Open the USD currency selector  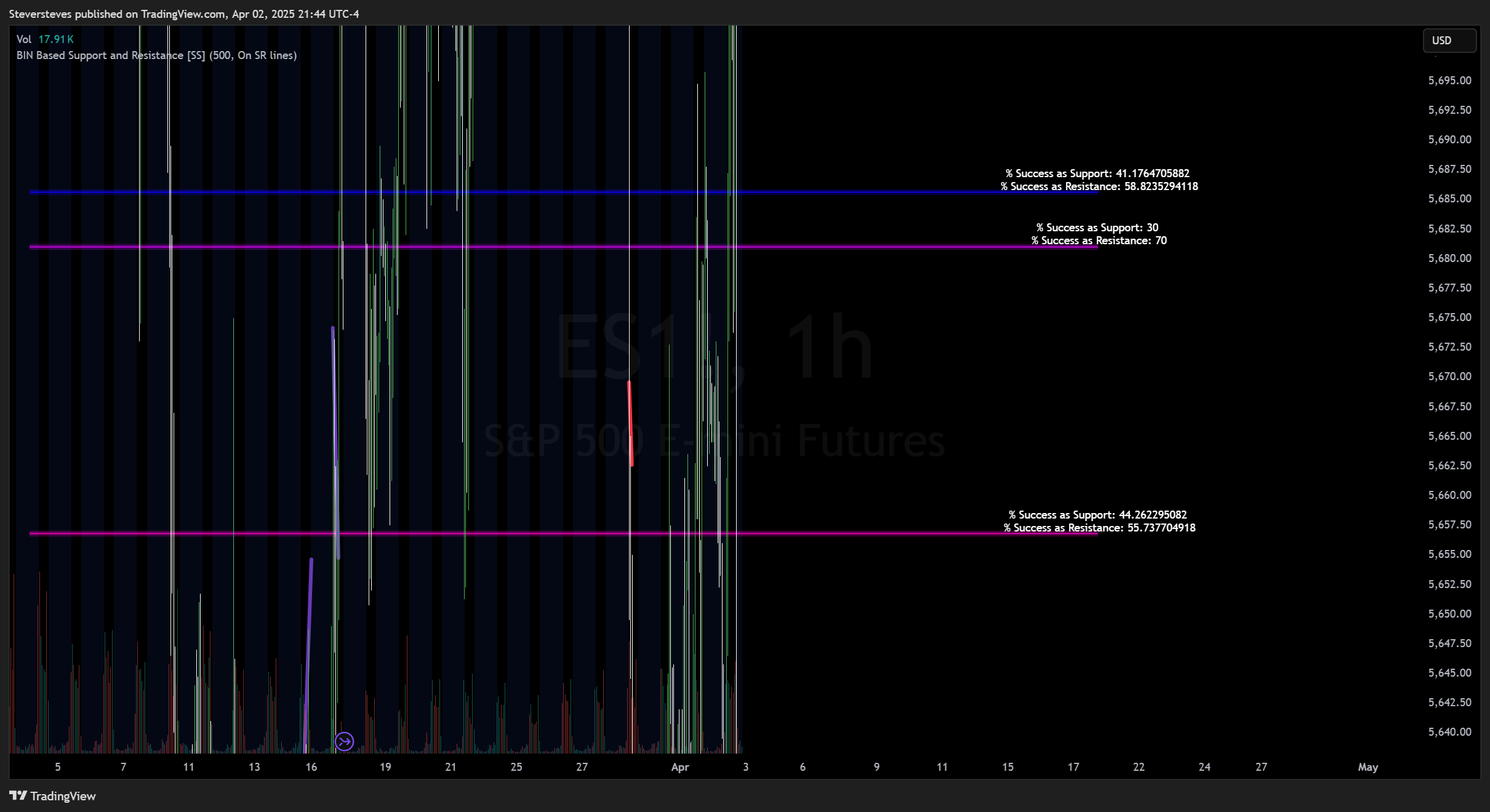coord(1449,41)
